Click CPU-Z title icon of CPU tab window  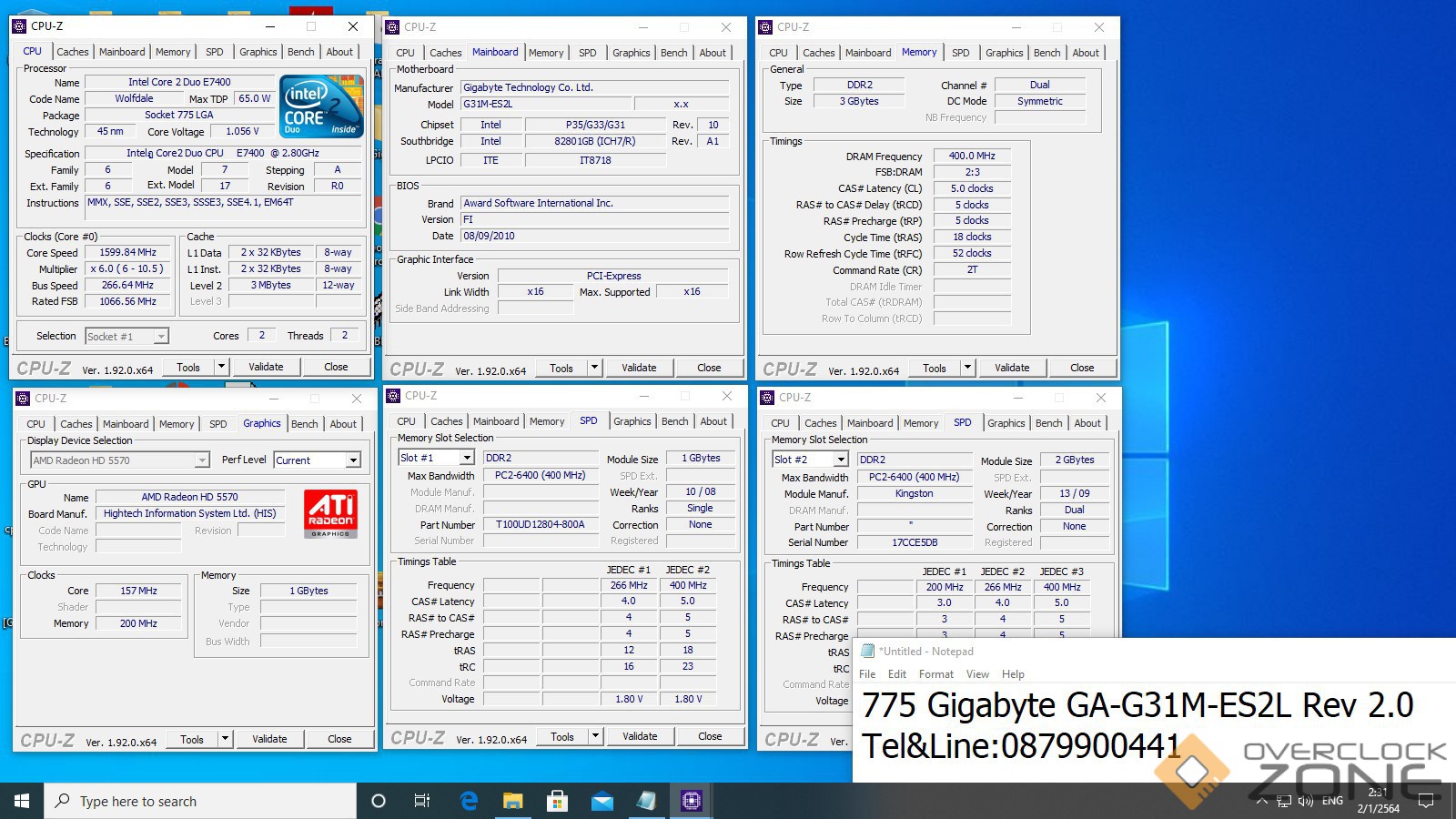coord(19,26)
